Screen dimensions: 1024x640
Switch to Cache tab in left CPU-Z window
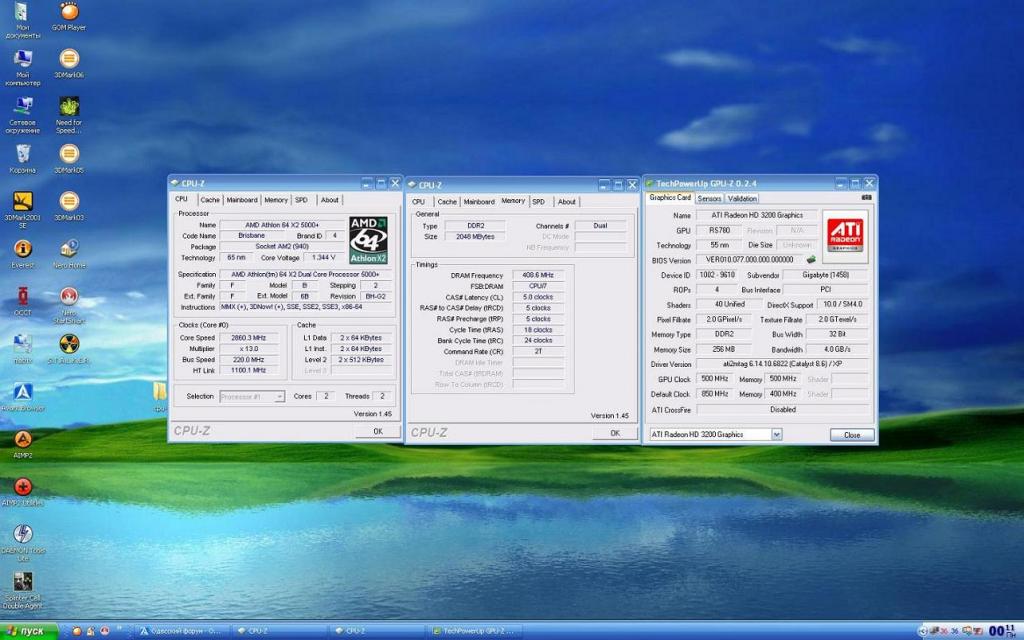[x=210, y=200]
